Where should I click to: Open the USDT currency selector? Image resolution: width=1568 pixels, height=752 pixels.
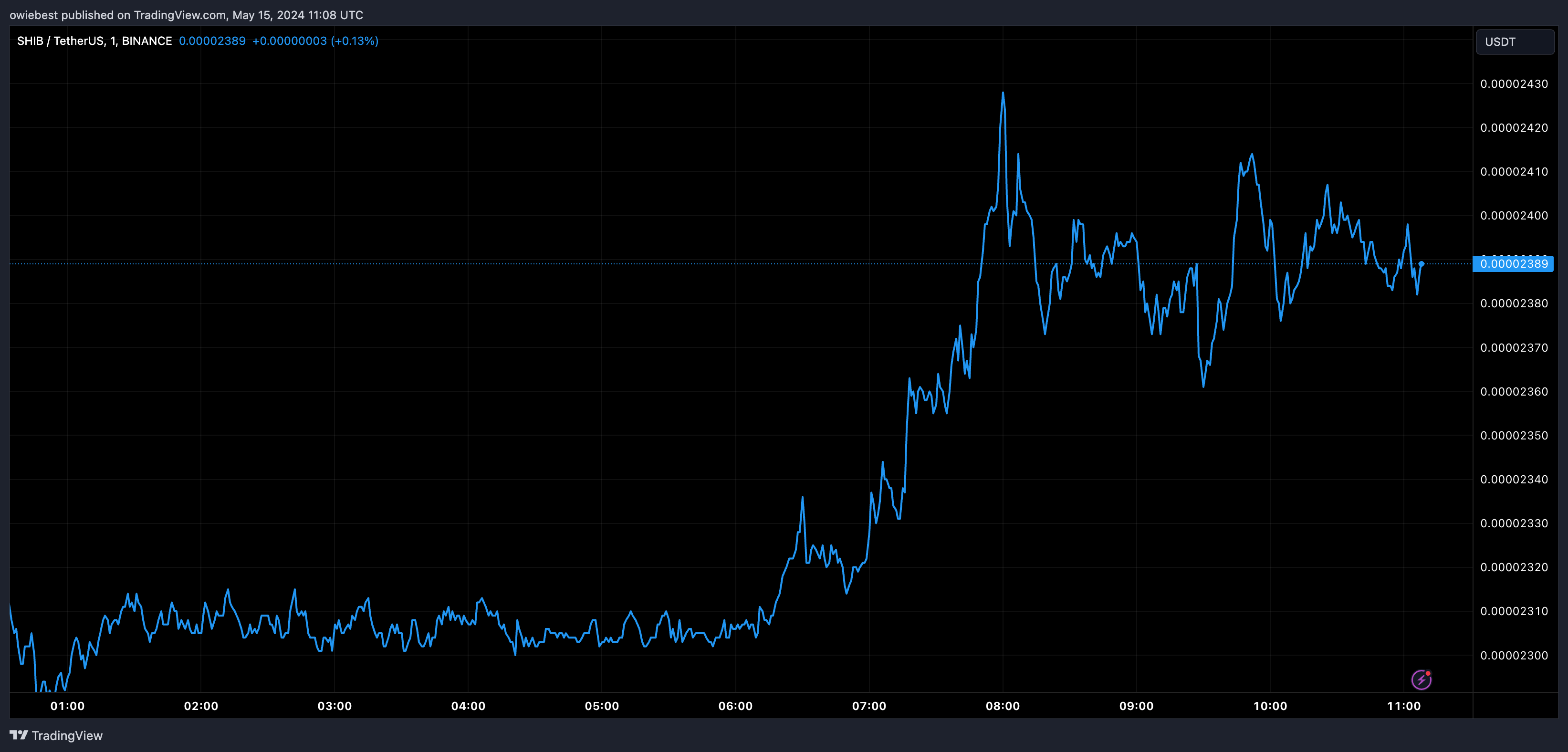click(1515, 42)
